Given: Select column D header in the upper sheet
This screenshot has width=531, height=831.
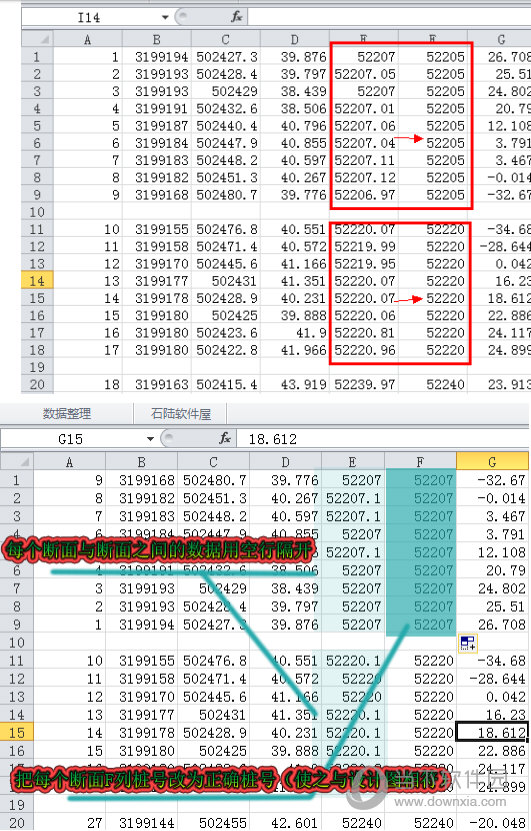Looking at the screenshot, I should (x=295, y=39).
